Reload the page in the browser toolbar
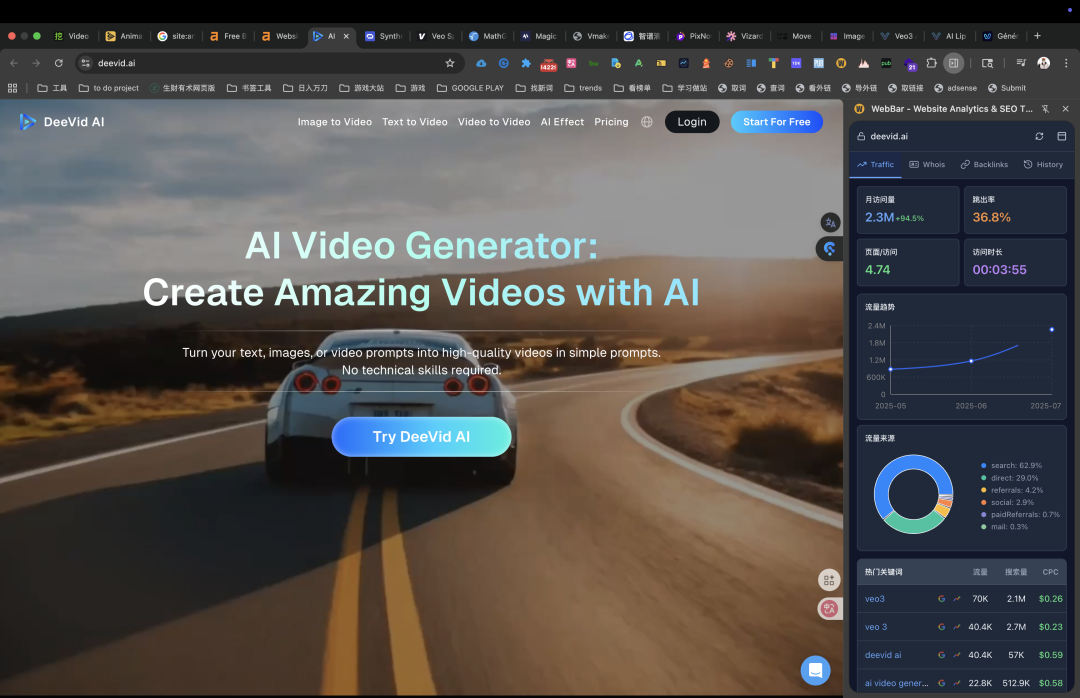 click(x=59, y=63)
